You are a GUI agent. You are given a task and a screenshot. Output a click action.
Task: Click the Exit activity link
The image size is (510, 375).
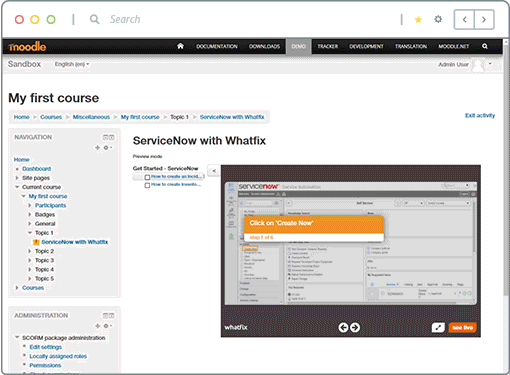(x=480, y=115)
